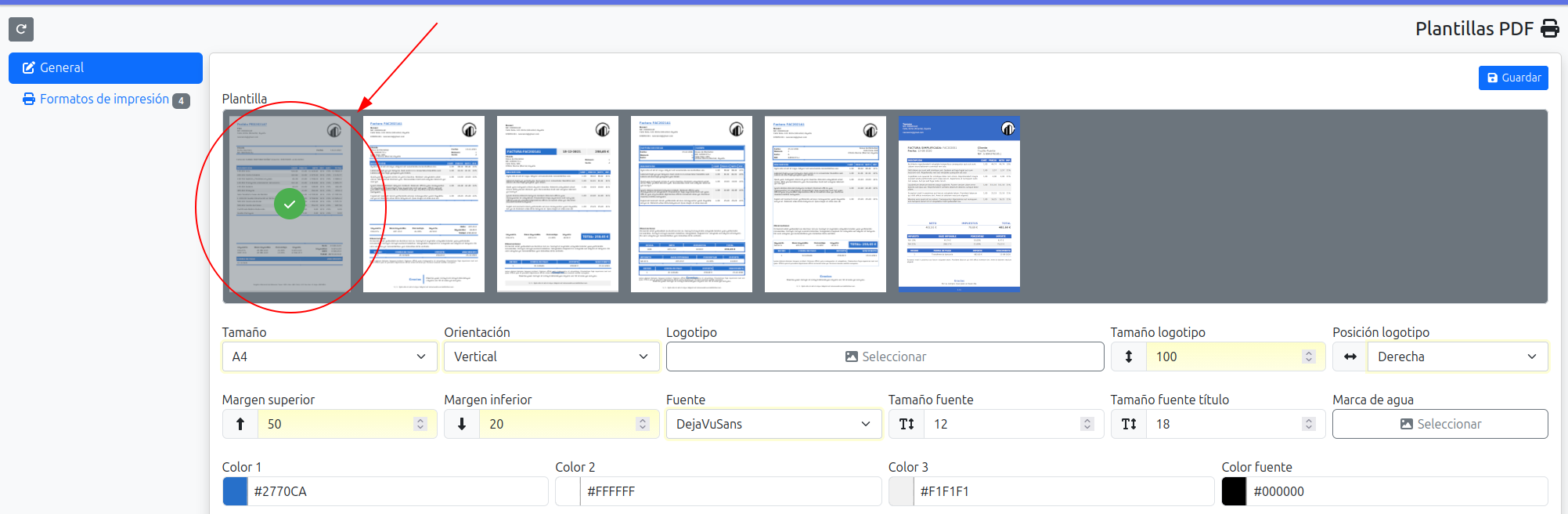Click the text-size icon beside Tamaño fuente
The image size is (1568, 514).
907,424
